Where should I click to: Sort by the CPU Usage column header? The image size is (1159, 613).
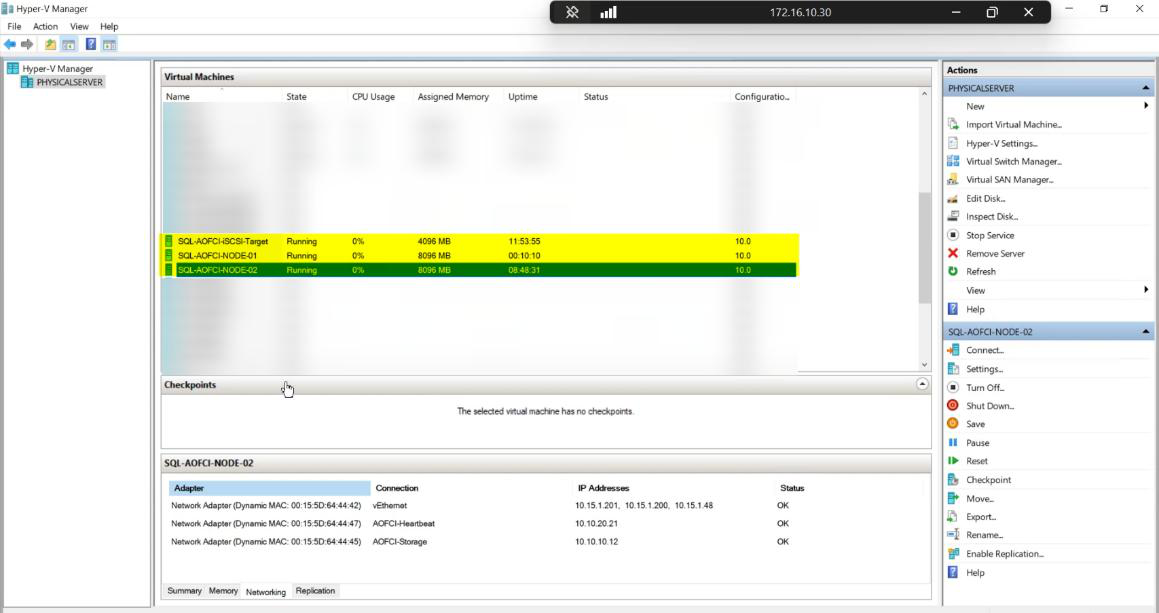[381, 97]
